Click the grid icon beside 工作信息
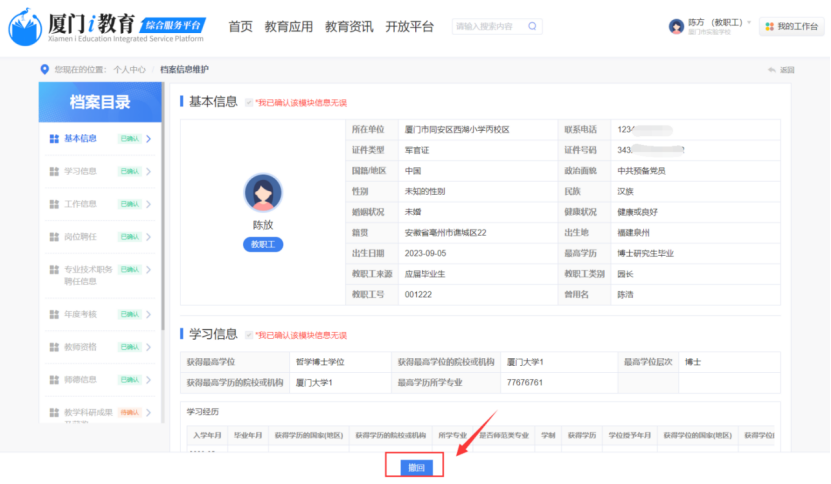This screenshot has width=831, height=484. pyautogui.click(x=54, y=204)
